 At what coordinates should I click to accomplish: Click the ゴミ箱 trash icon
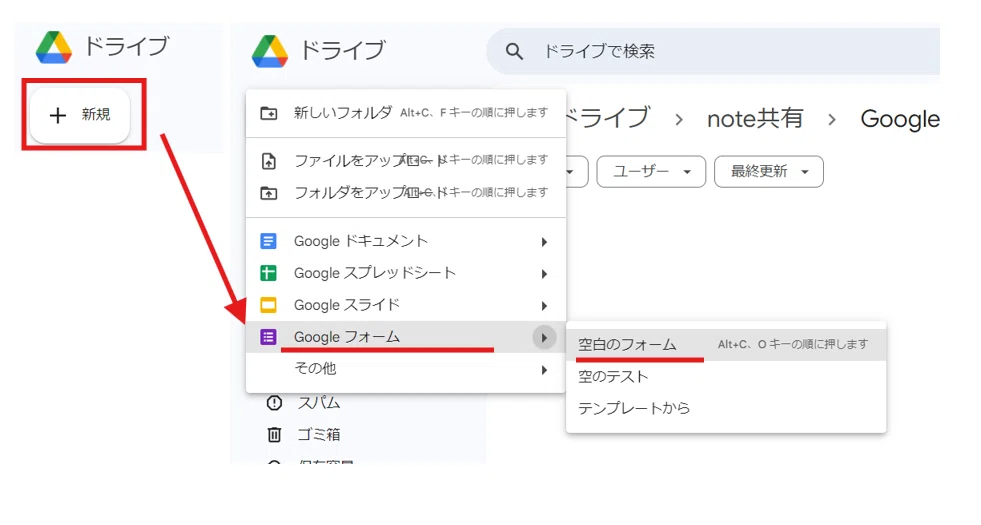pos(274,434)
